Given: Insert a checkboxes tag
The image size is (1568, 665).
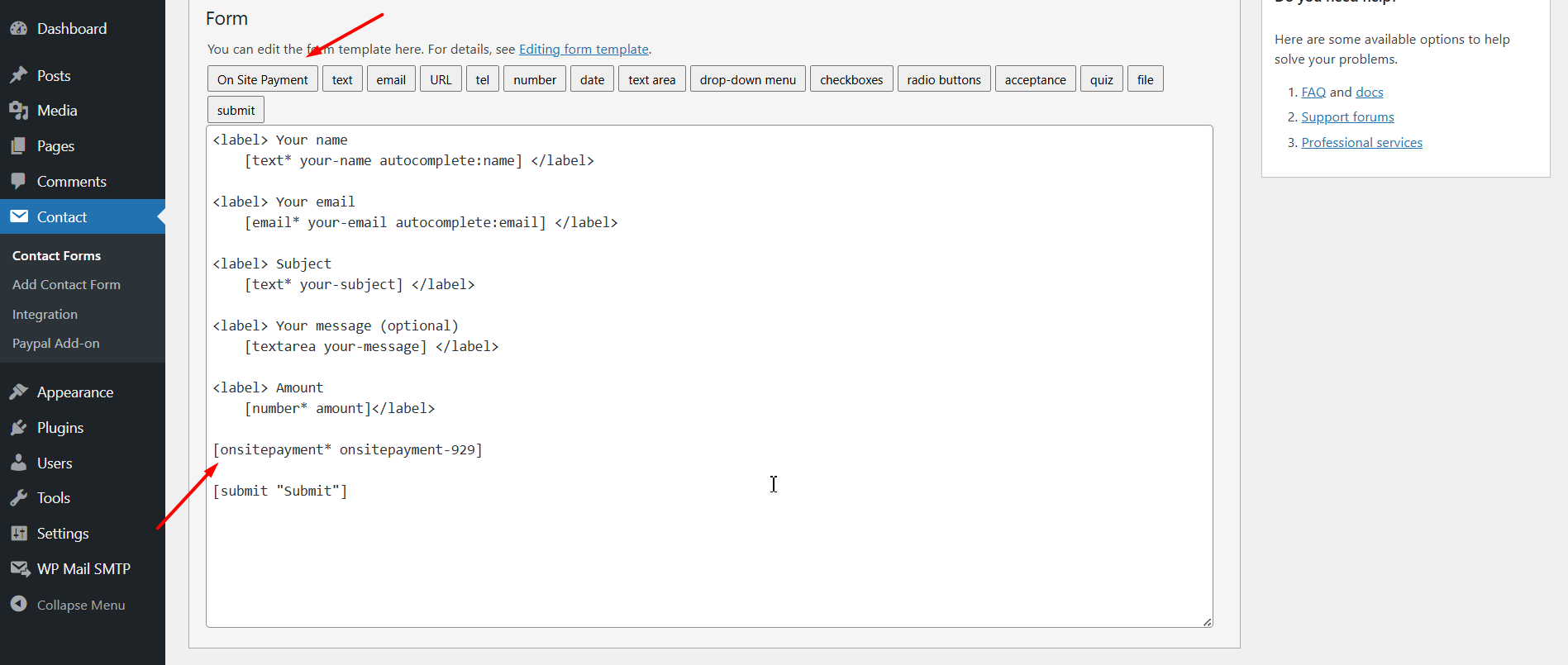Looking at the screenshot, I should (x=851, y=79).
